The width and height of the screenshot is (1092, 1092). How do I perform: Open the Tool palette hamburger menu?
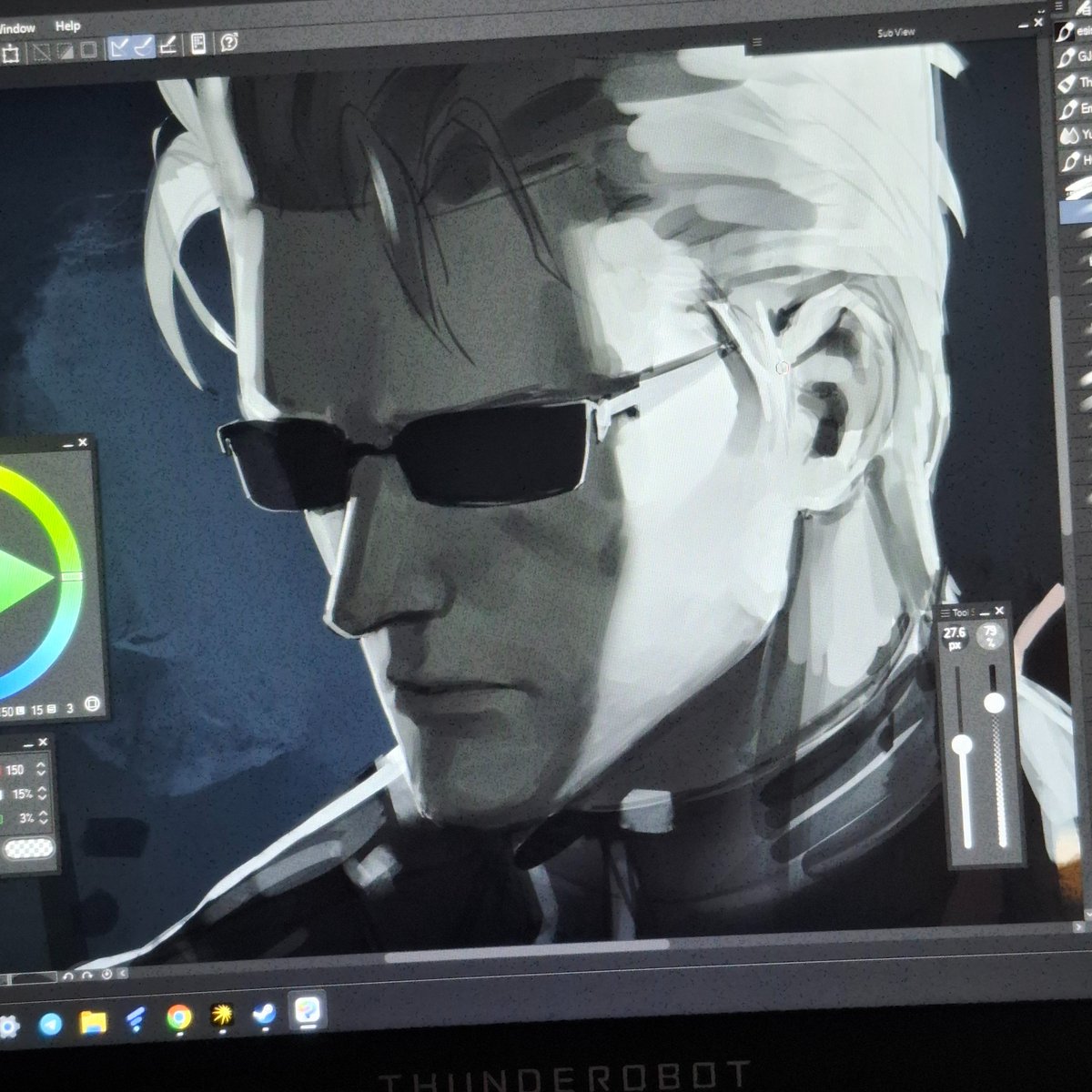pos(945,612)
